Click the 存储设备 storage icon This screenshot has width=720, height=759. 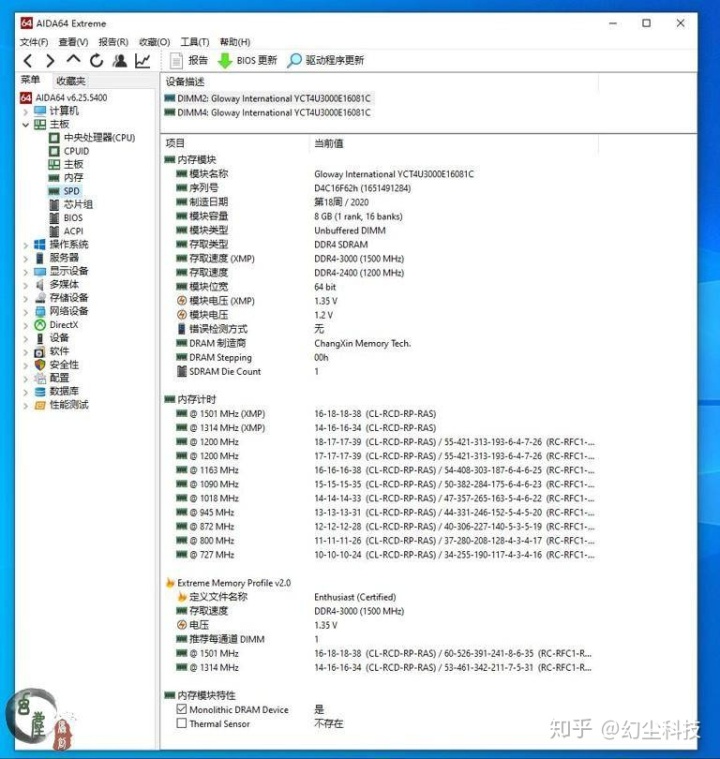pos(40,298)
